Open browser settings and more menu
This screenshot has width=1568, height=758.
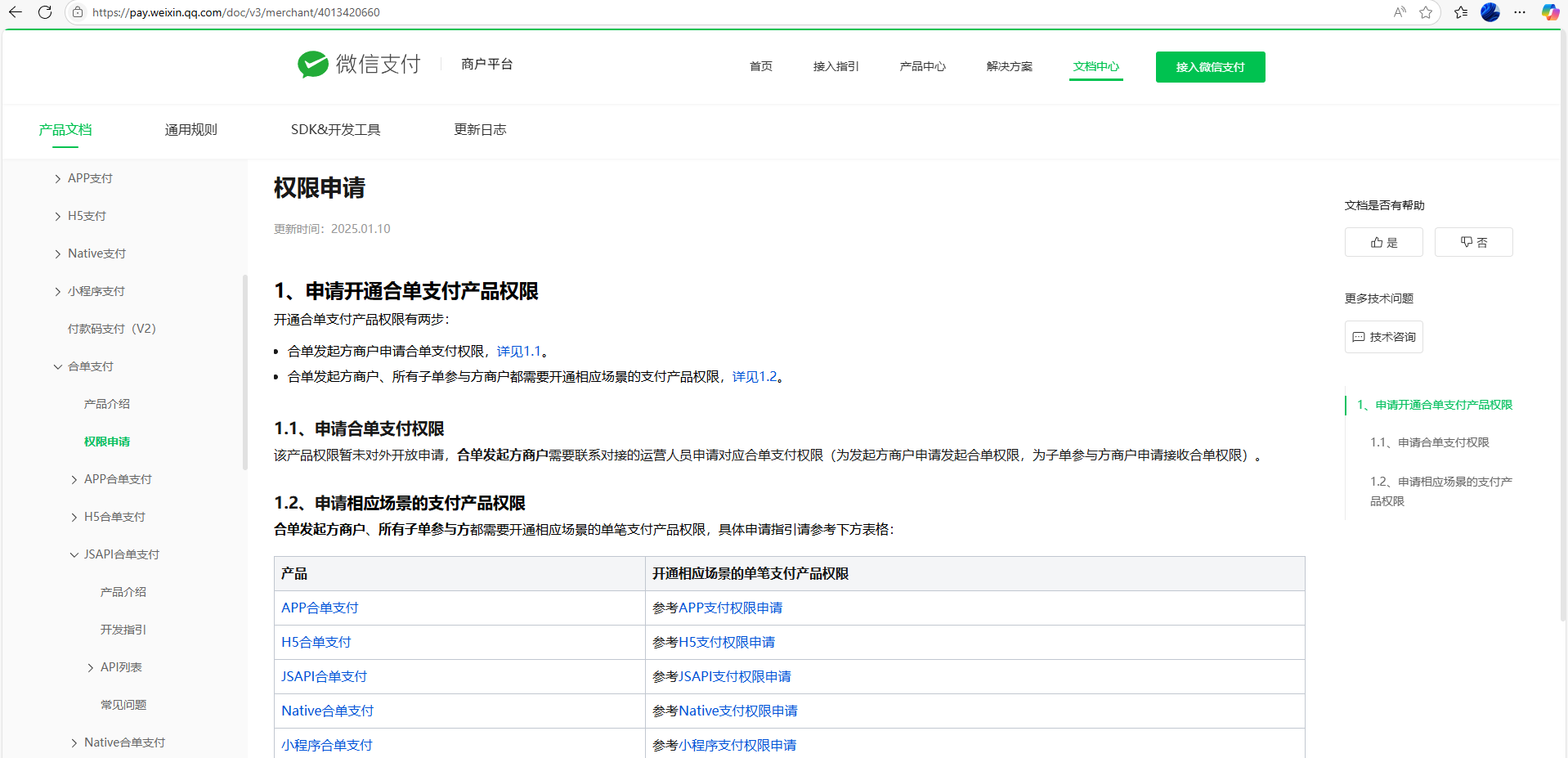[1520, 12]
